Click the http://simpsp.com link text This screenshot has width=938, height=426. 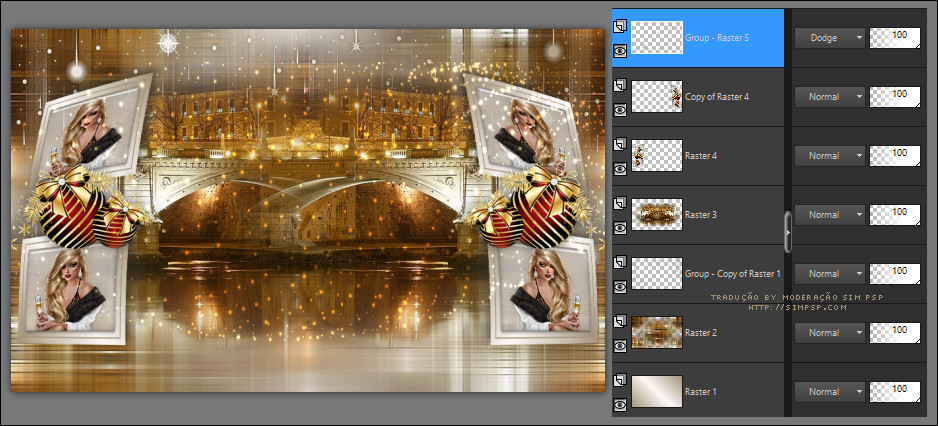(x=797, y=307)
